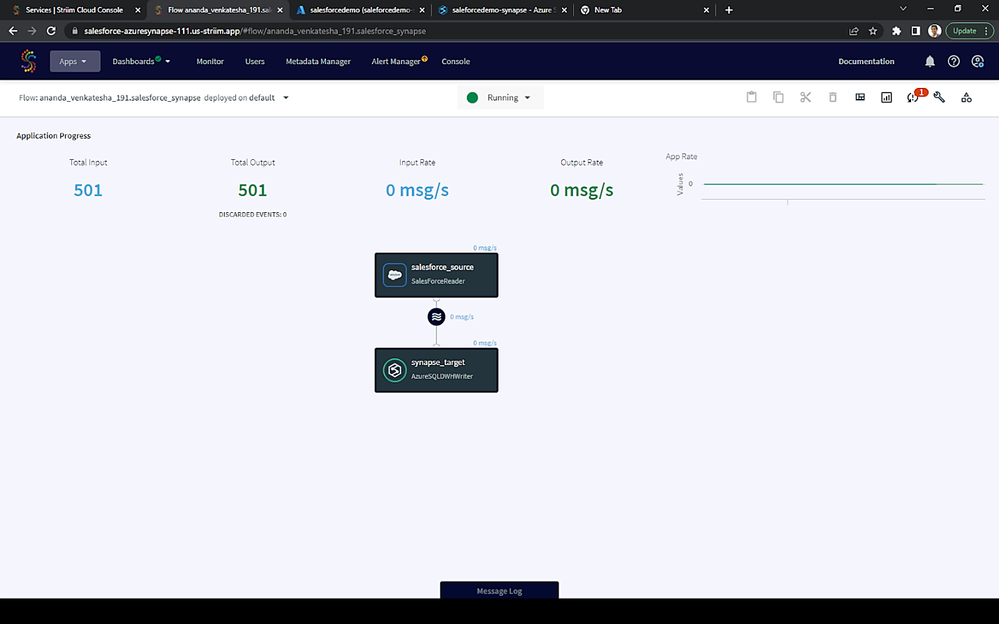Click the paste clipboard icon

752,97
